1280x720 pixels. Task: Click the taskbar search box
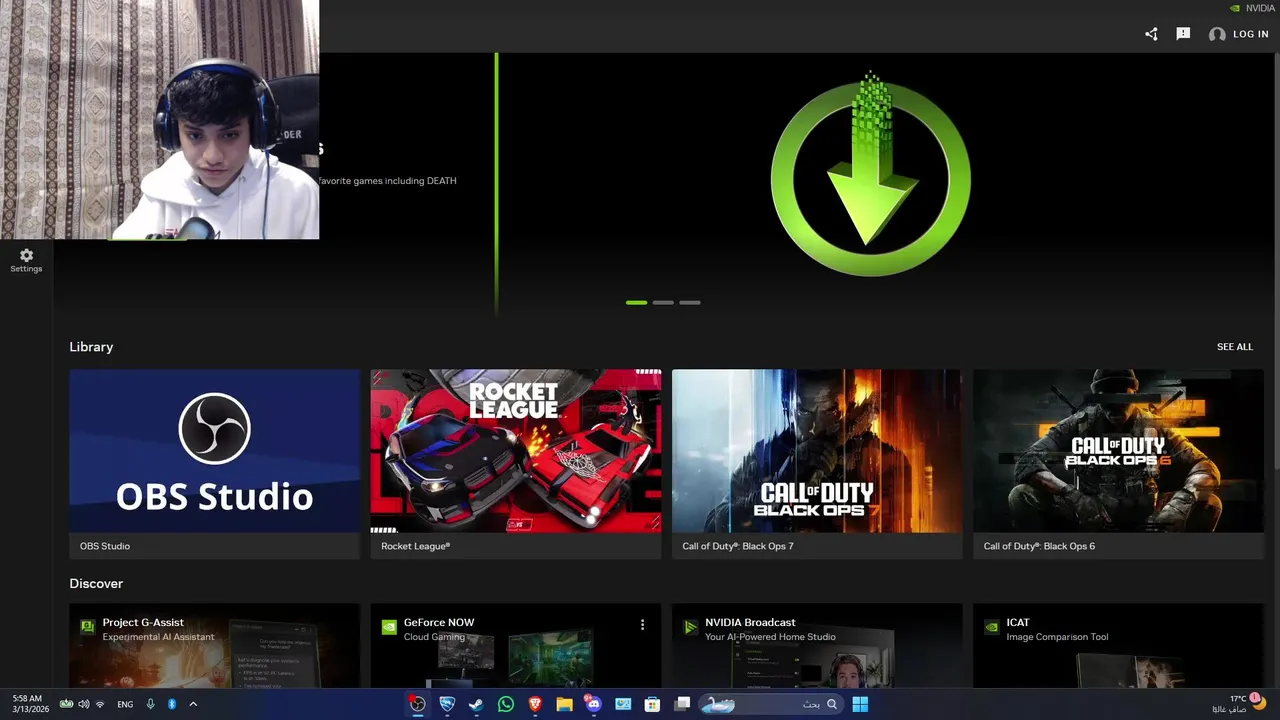coord(770,704)
